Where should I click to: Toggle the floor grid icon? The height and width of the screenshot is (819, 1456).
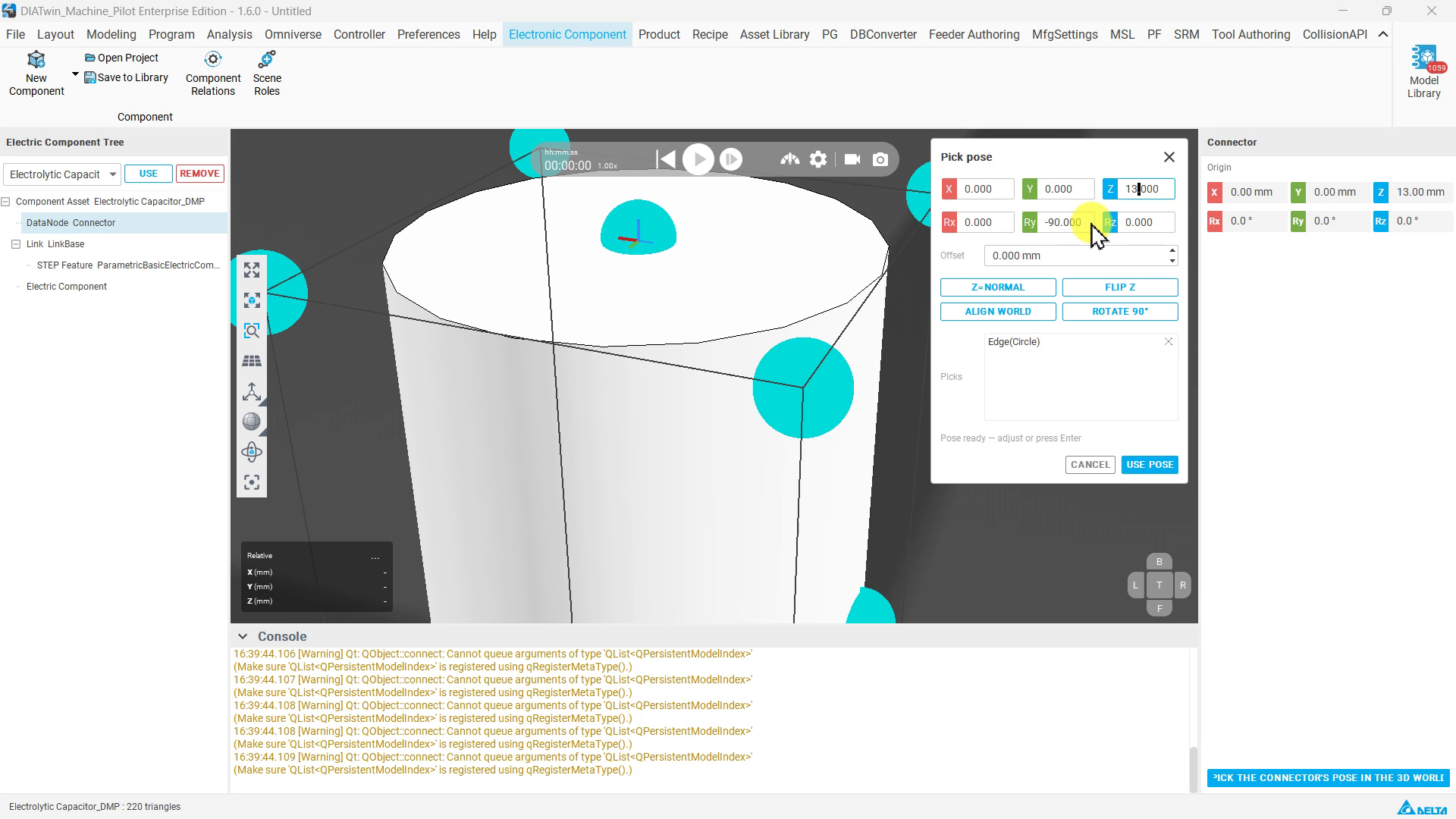coord(252,362)
